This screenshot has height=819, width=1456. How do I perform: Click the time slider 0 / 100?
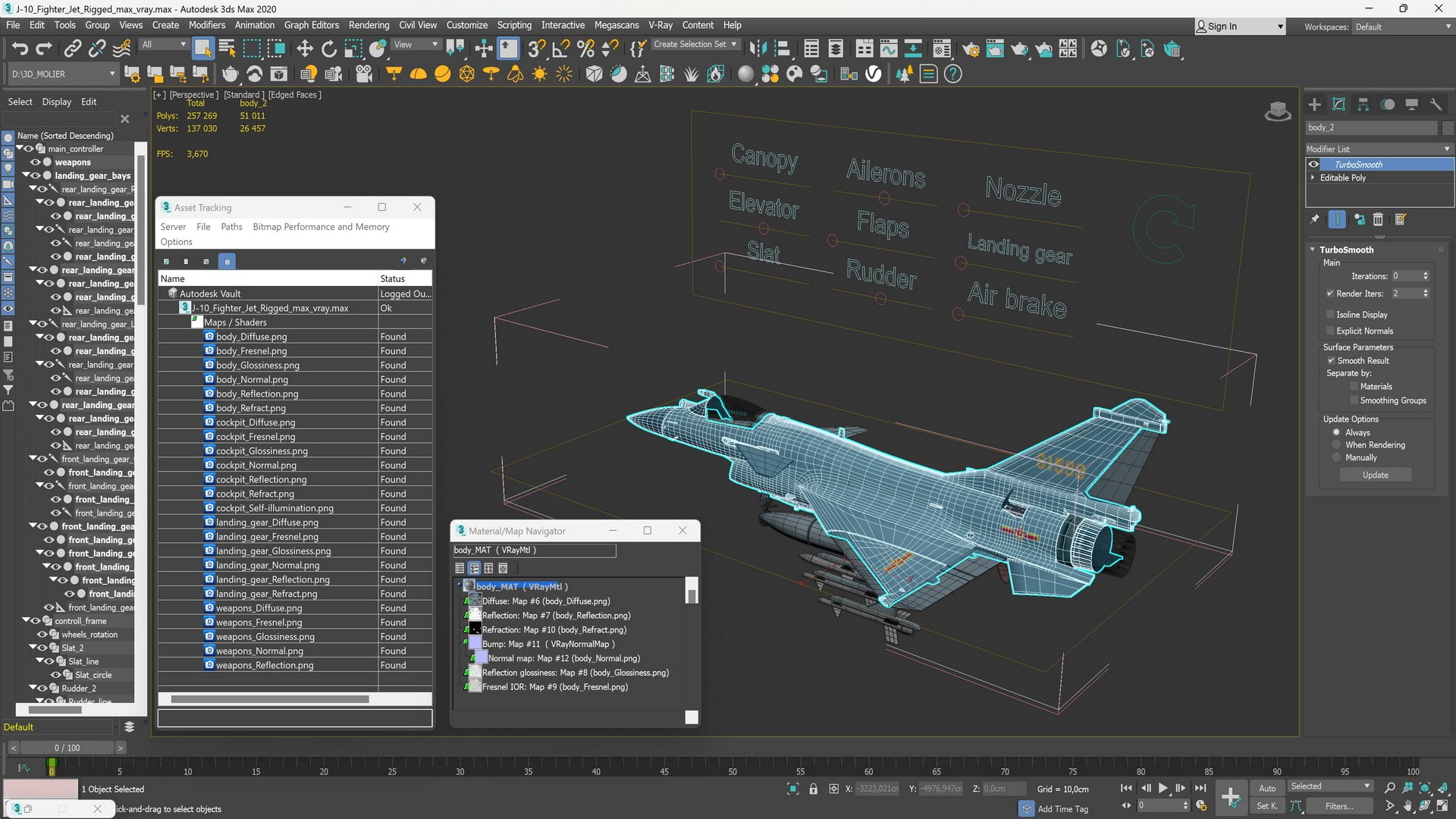[67, 748]
